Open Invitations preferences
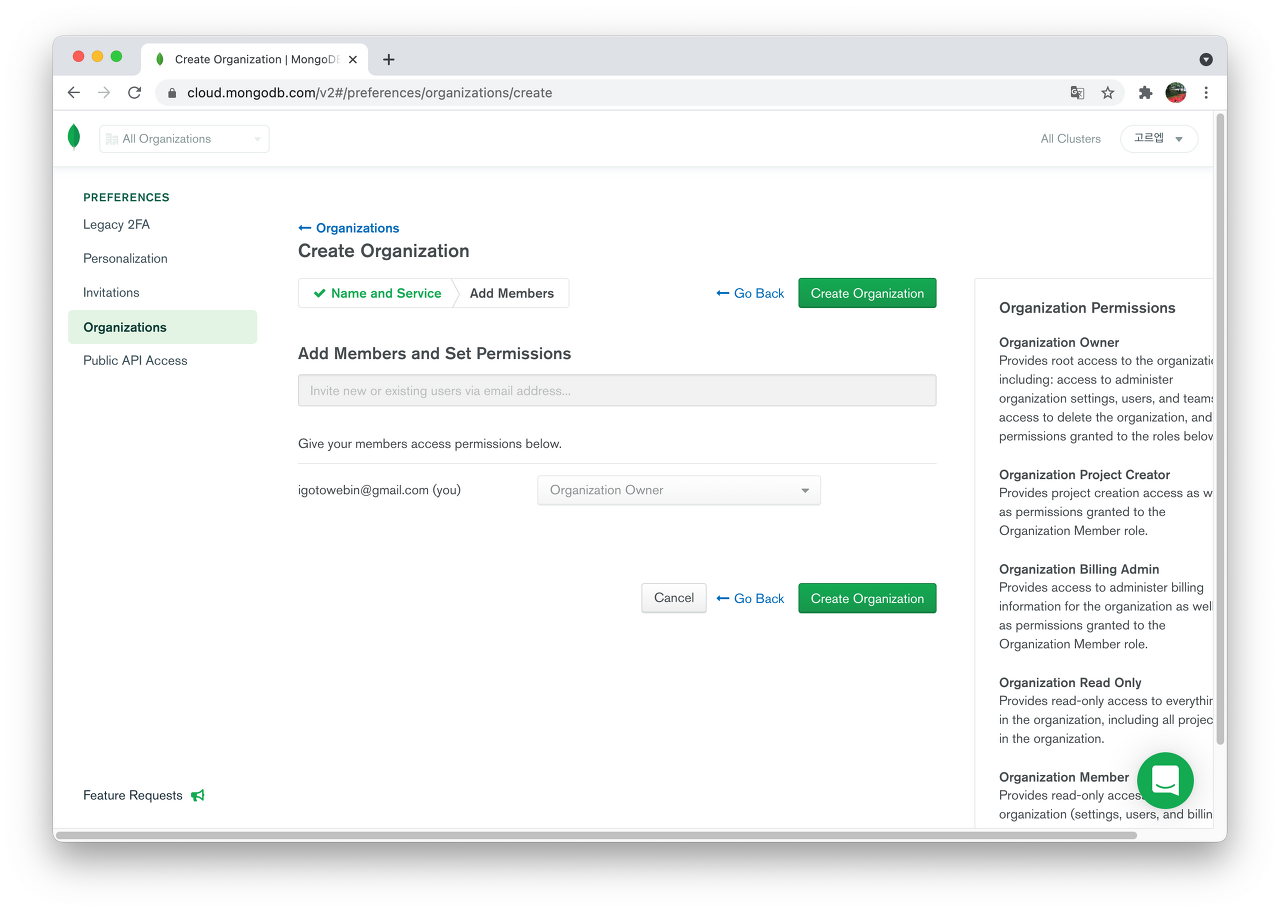This screenshot has width=1280, height=912. click(111, 293)
